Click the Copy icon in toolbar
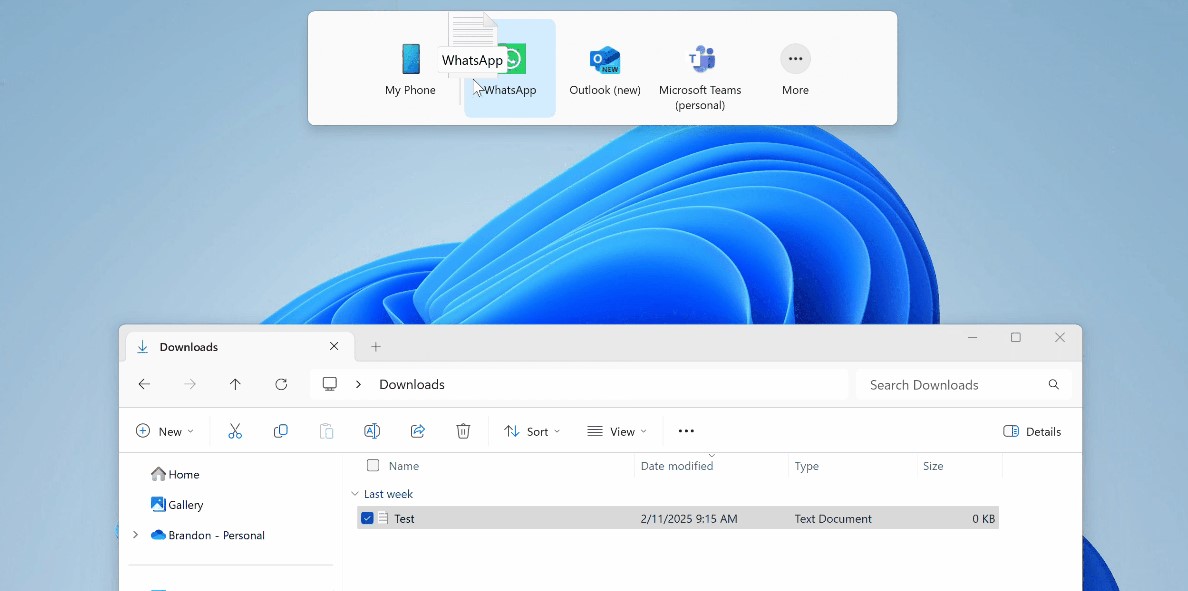Viewport: 1188px width, 591px height. click(281, 431)
